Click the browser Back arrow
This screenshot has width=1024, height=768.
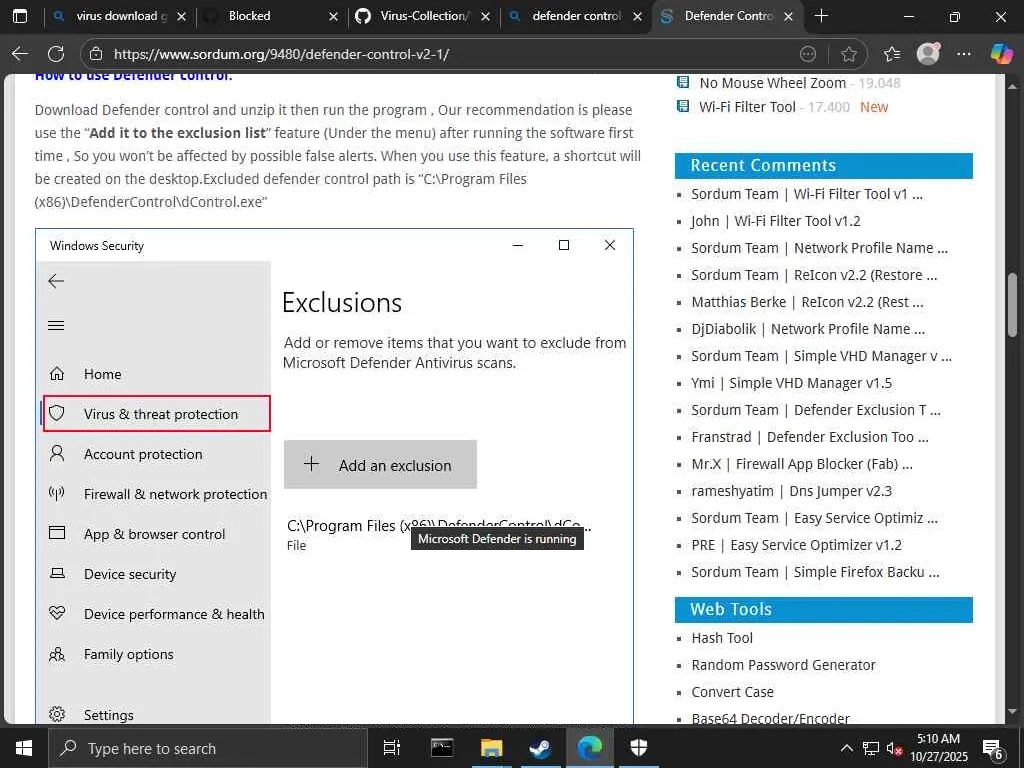[20, 54]
